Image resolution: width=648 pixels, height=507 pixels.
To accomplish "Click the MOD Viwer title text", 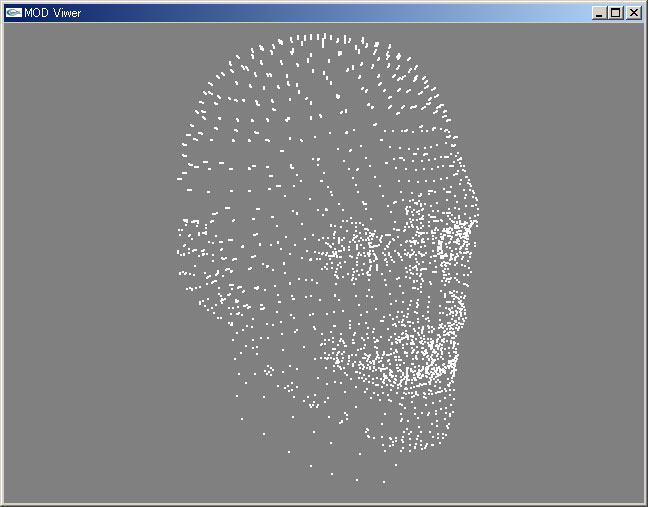I will coord(52,13).
